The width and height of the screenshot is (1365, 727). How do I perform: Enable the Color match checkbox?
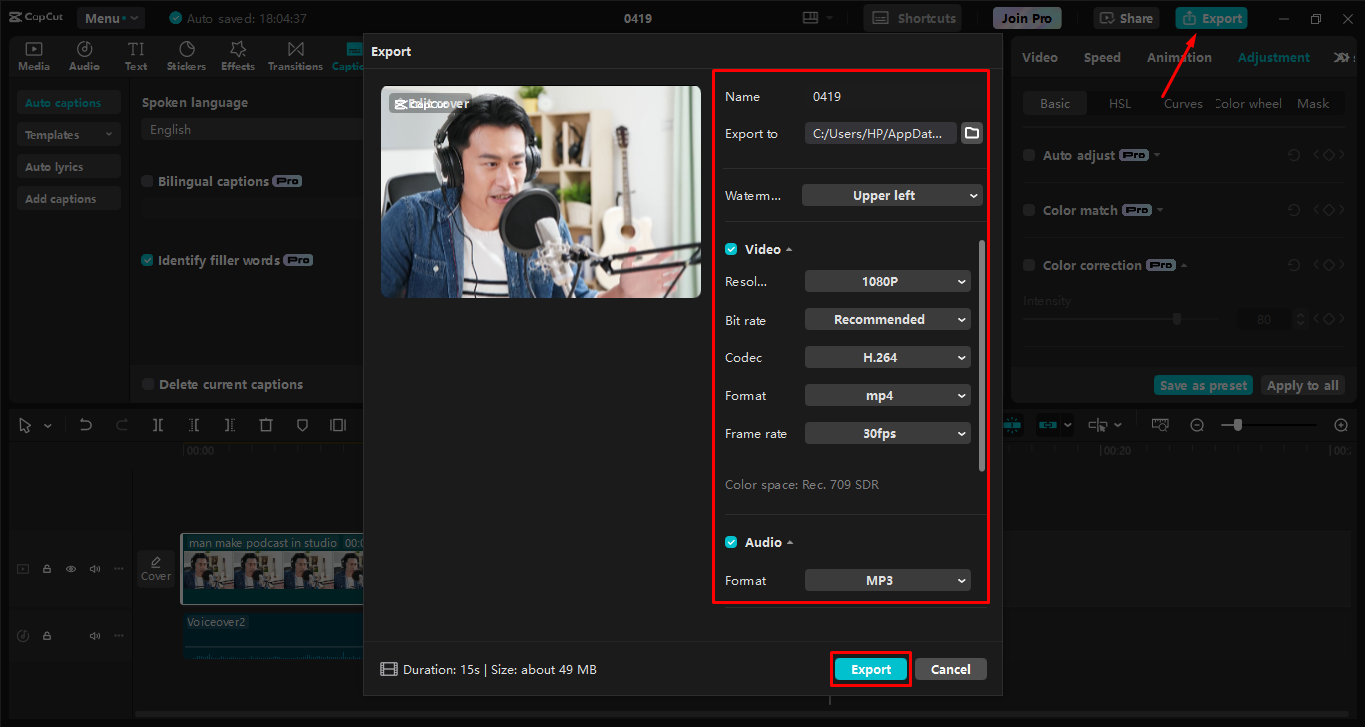1029,211
